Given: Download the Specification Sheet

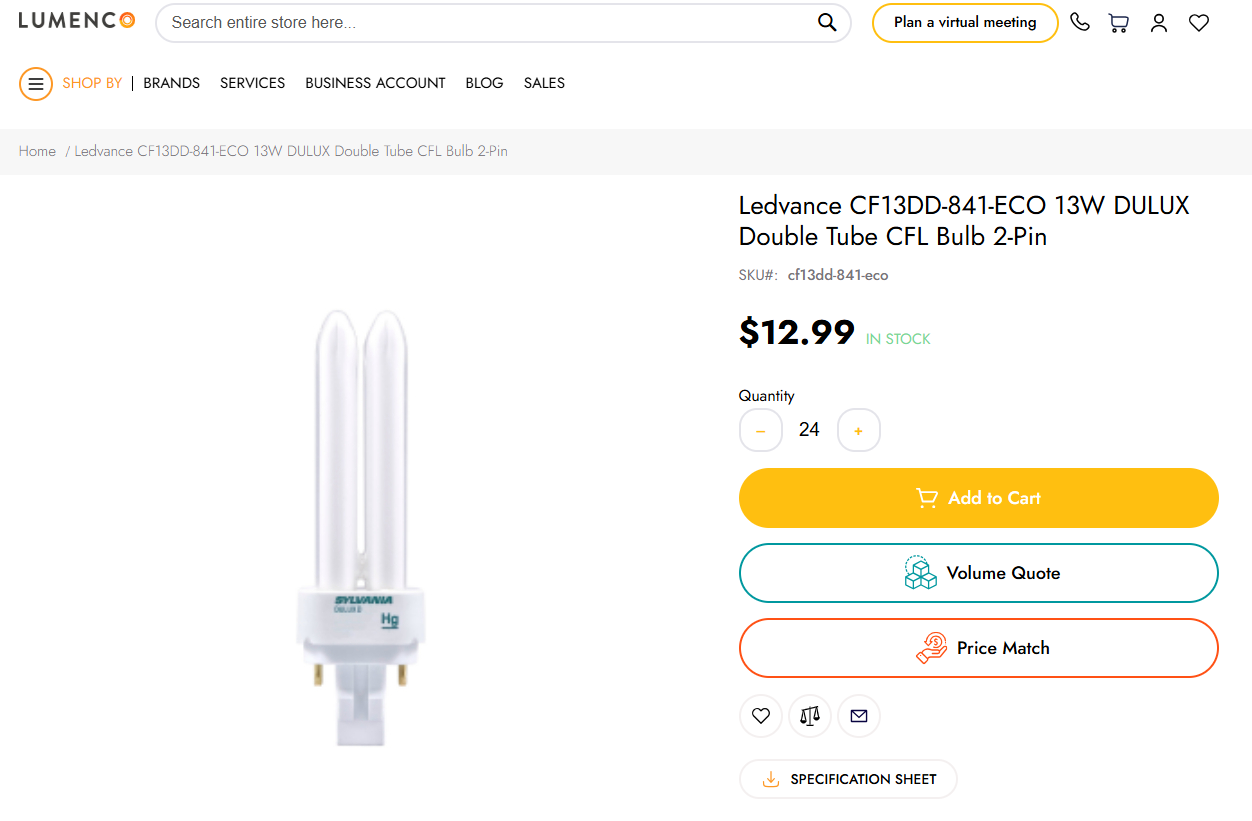Looking at the screenshot, I should pos(848,779).
